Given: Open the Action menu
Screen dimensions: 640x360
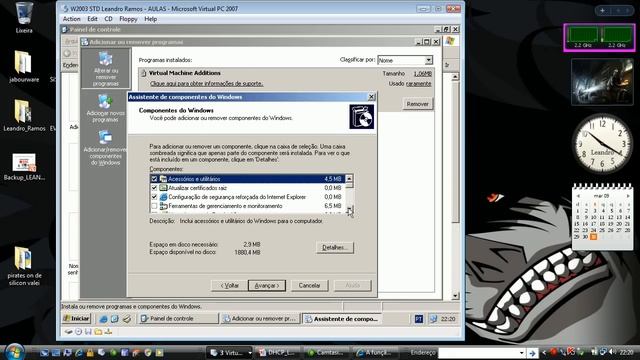Looking at the screenshot, I should pyautogui.click(x=71, y=19).
